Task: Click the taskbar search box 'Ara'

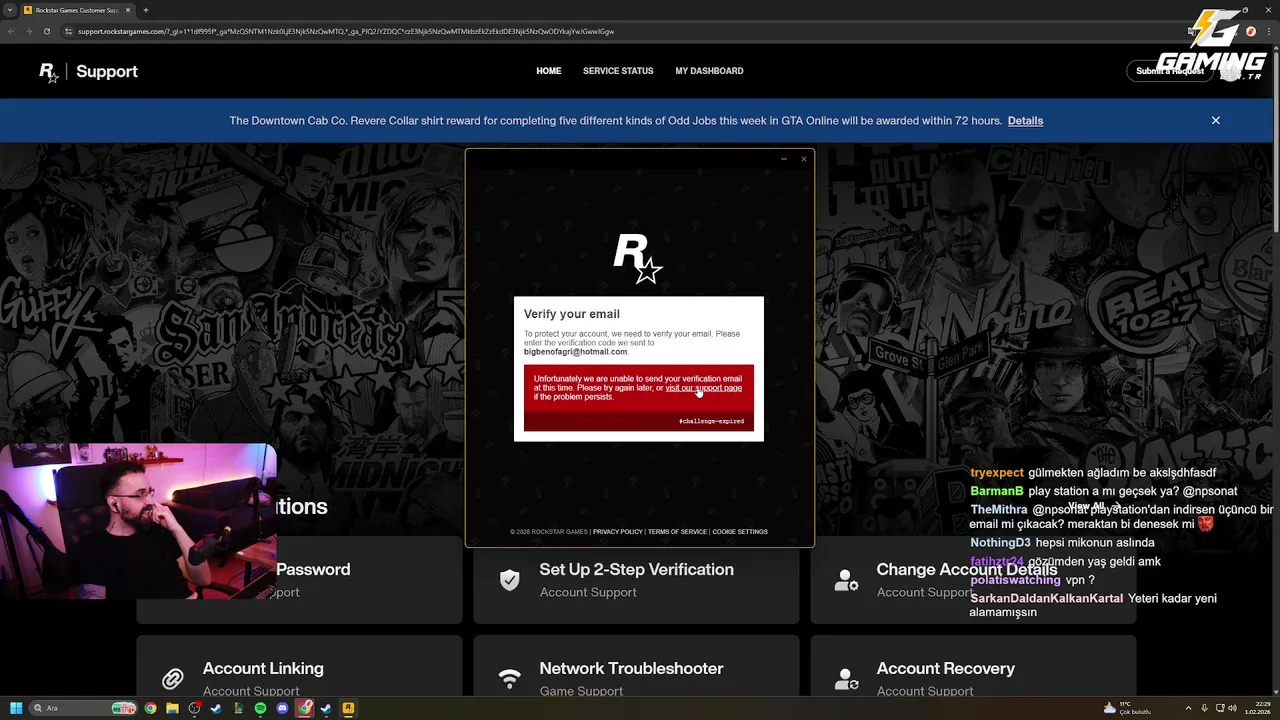Action: coord(83,708)
